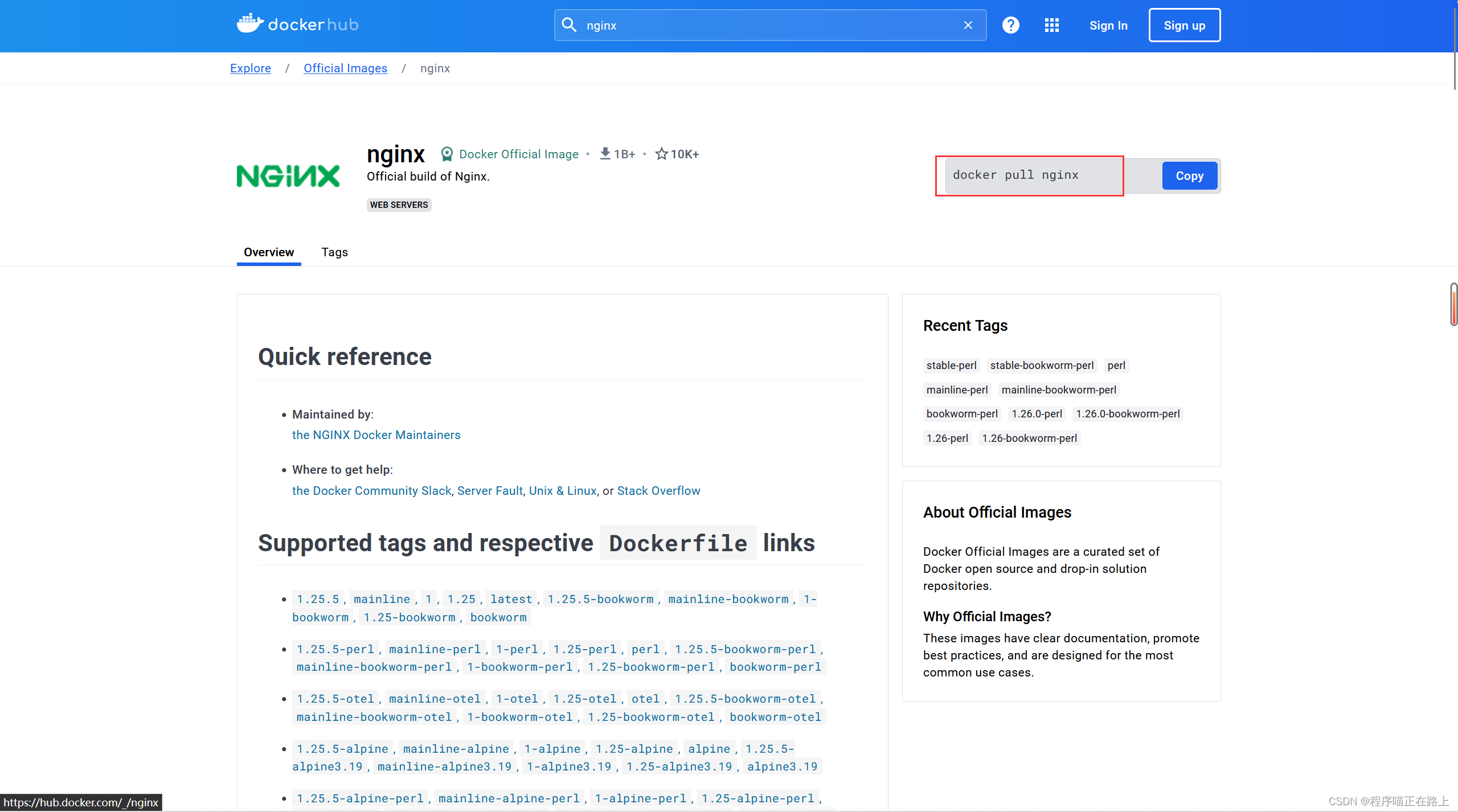Open the NGINX Docker Maintainers link
Screen dimensions: 1458x812
(376, 435)
